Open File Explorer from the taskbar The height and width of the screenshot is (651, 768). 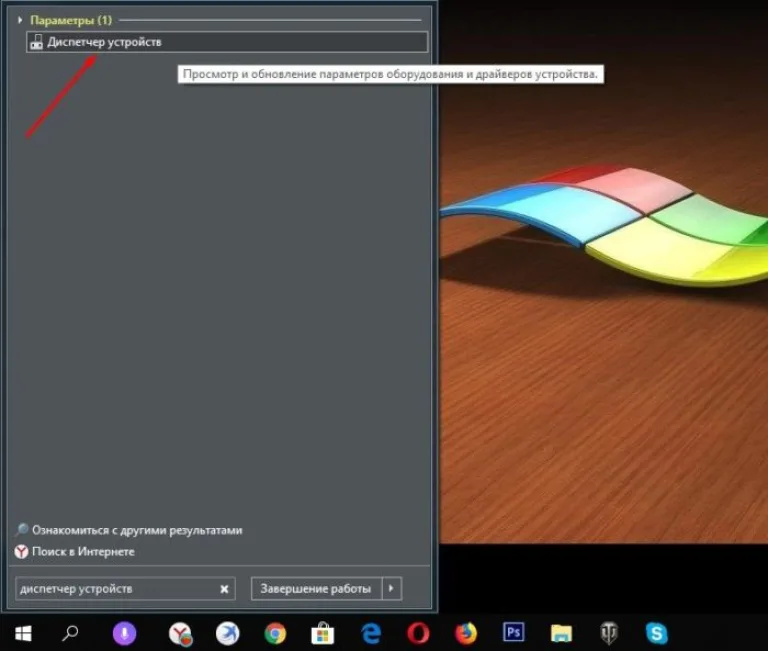coord(561,633)
